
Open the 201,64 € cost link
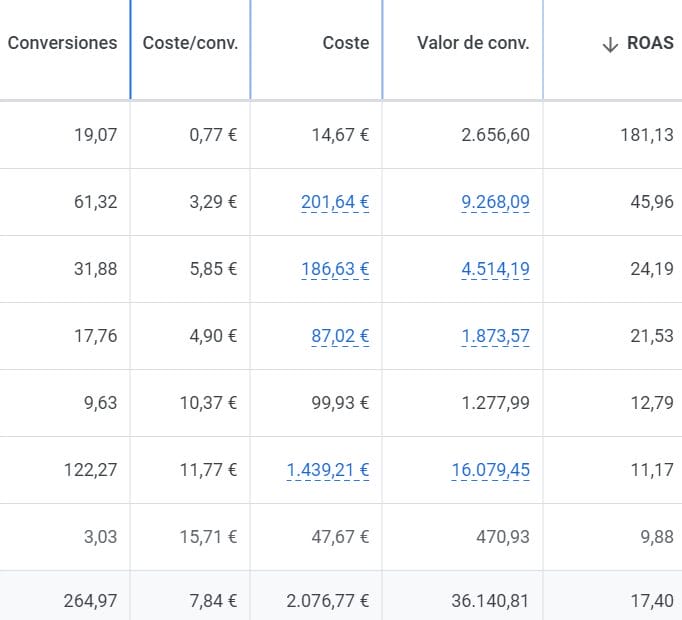click(x=335, y=202)
